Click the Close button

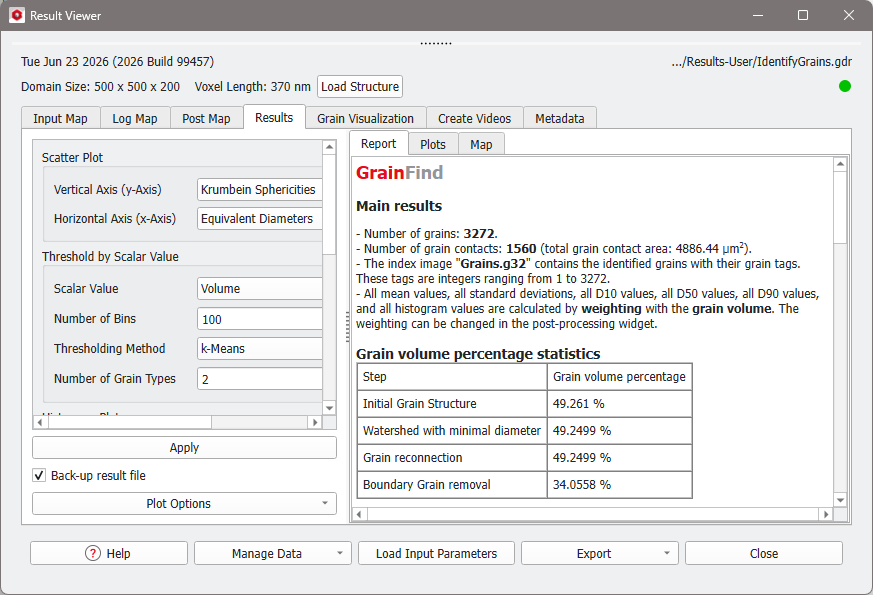(763, 553)
